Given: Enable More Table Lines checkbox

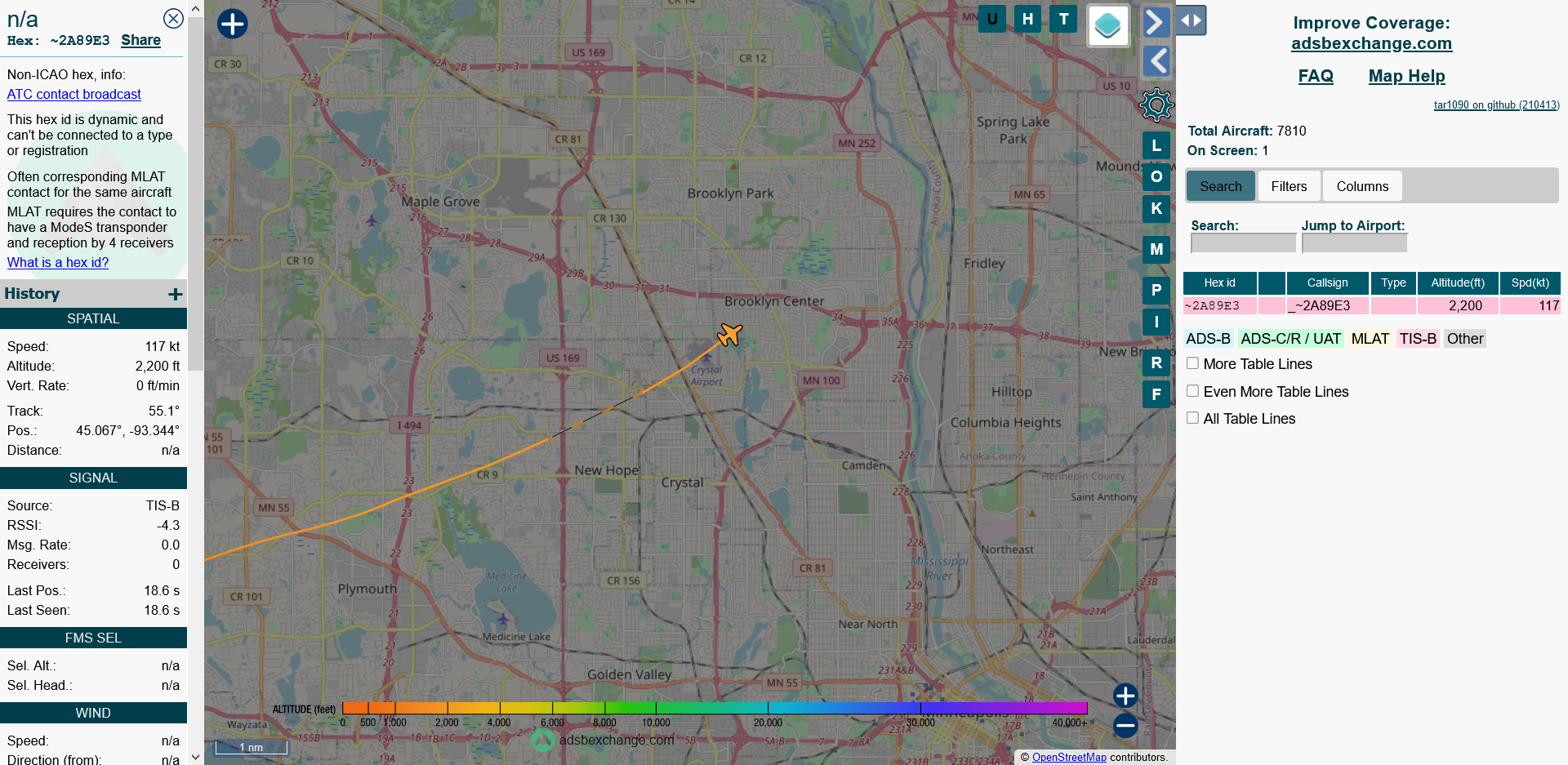Looking at the screenshot, I should (x=1192, y=363).
